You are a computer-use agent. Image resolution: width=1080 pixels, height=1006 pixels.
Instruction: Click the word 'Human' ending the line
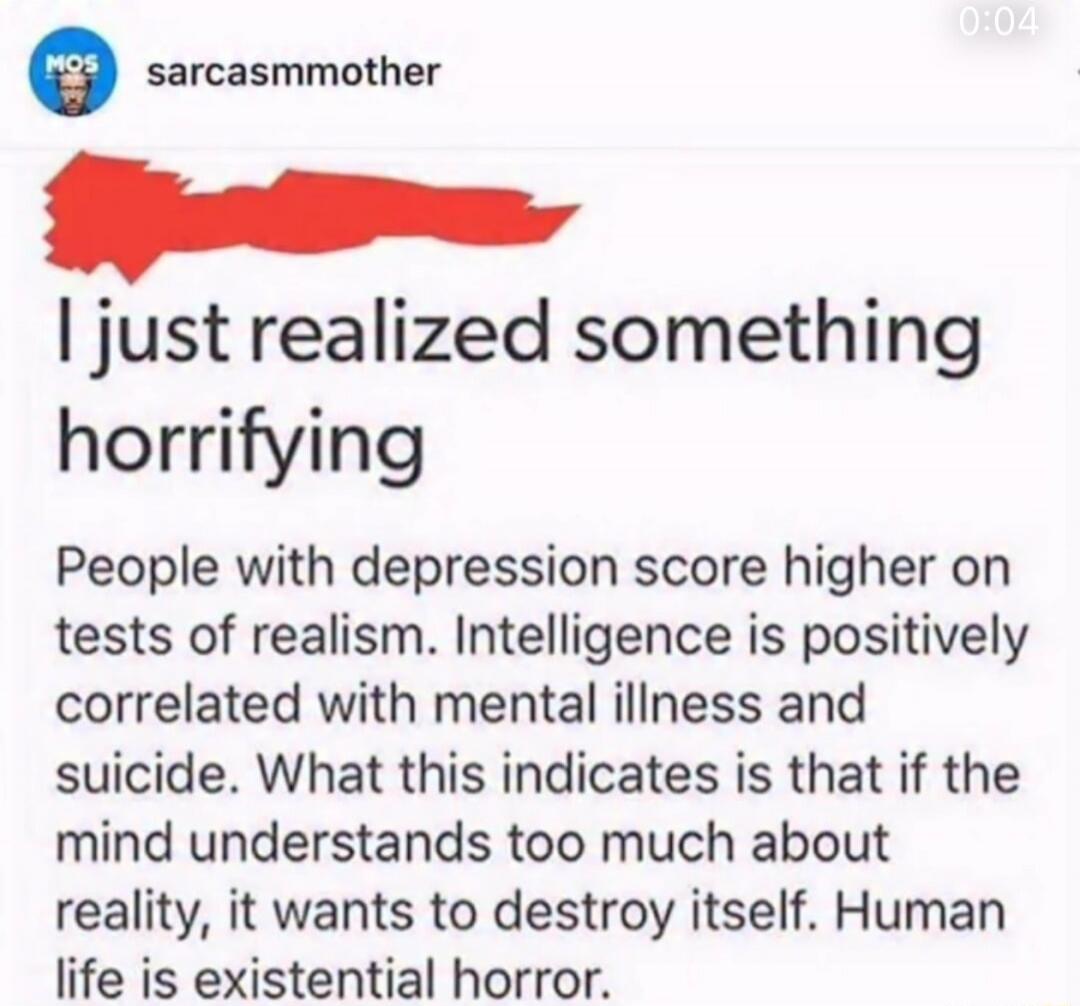tap(921, 910)
